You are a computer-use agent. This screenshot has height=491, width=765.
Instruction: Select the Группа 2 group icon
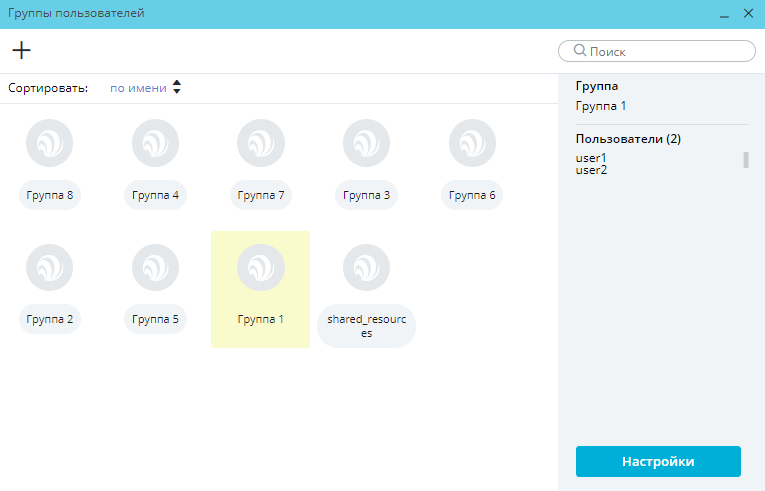(50, 268)
